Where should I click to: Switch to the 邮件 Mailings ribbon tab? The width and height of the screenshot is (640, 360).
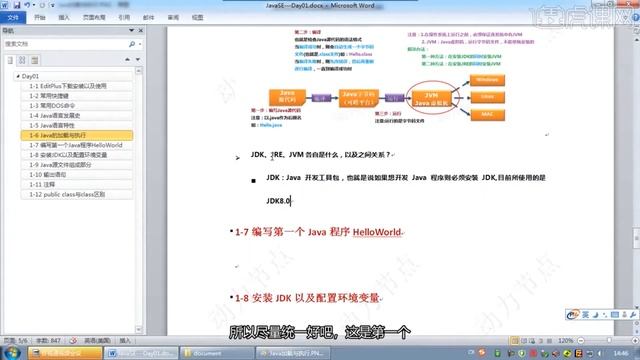point(149,18)
